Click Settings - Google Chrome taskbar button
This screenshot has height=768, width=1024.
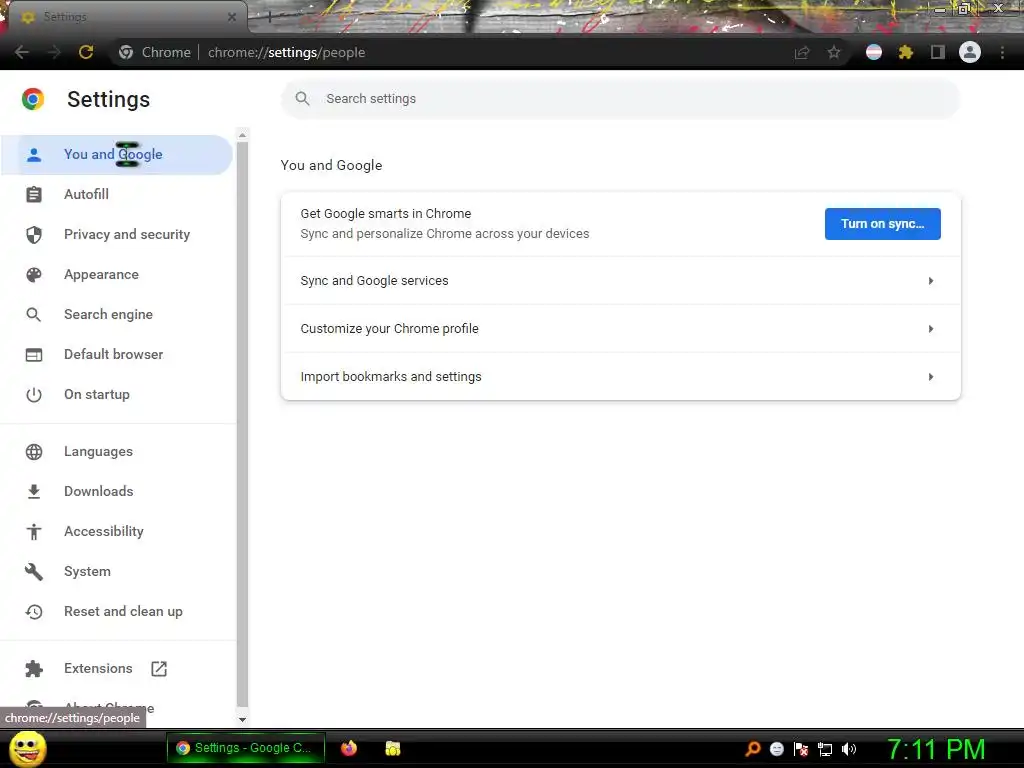(x=246, y=748)
